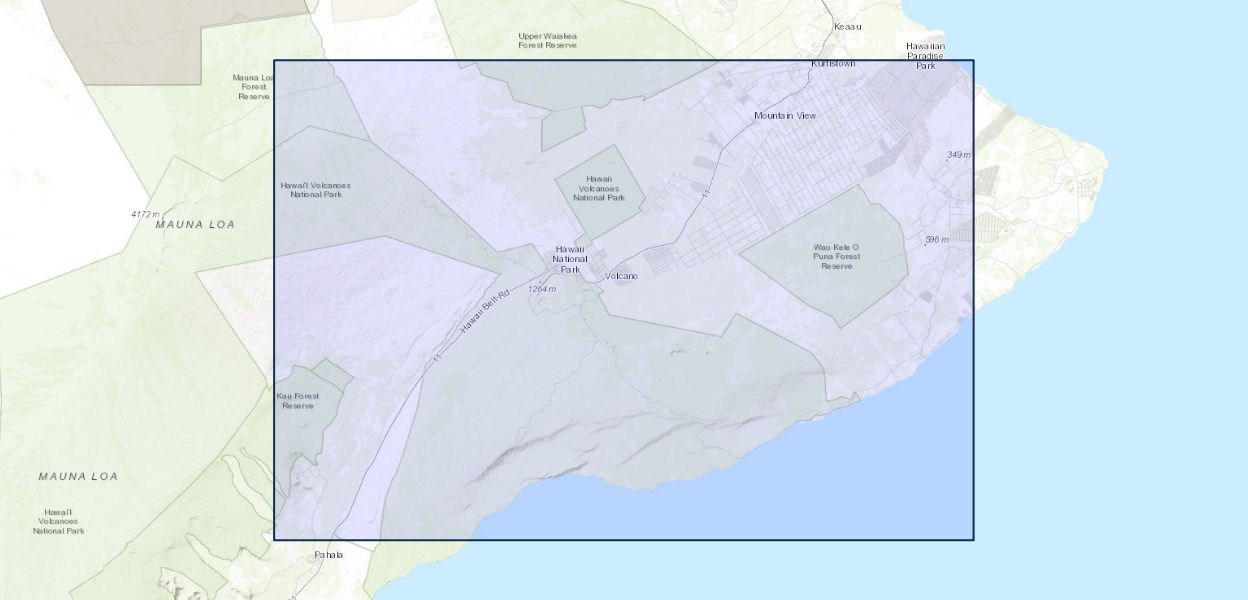Click the 596 m elevation label
This screenshot has height=600, width=1248.
click(x=936, y=240)
